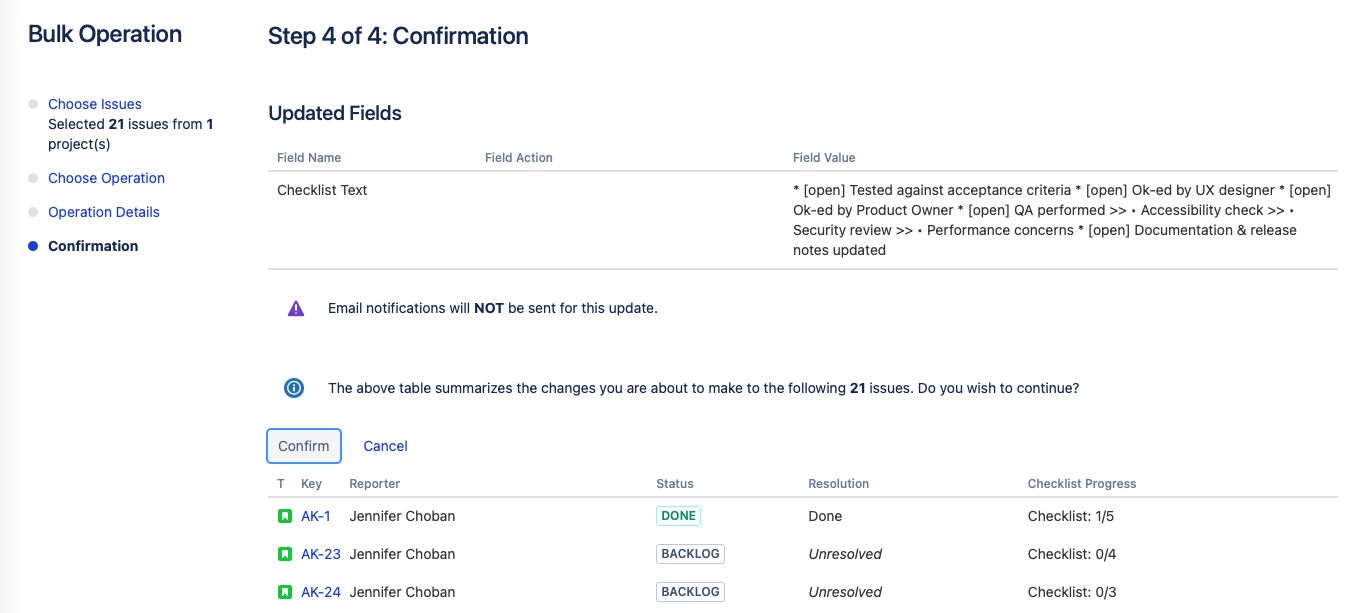This screenshot has height=613, width=1361.
Task: Select the Confirmation step in sidebar
Action: (x=93, y=246)
